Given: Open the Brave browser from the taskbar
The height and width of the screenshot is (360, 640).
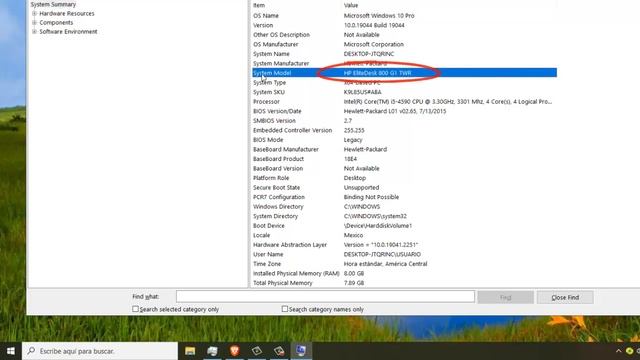Looking at the screenshot, I should pyautogui.click(x=235, y=351).
